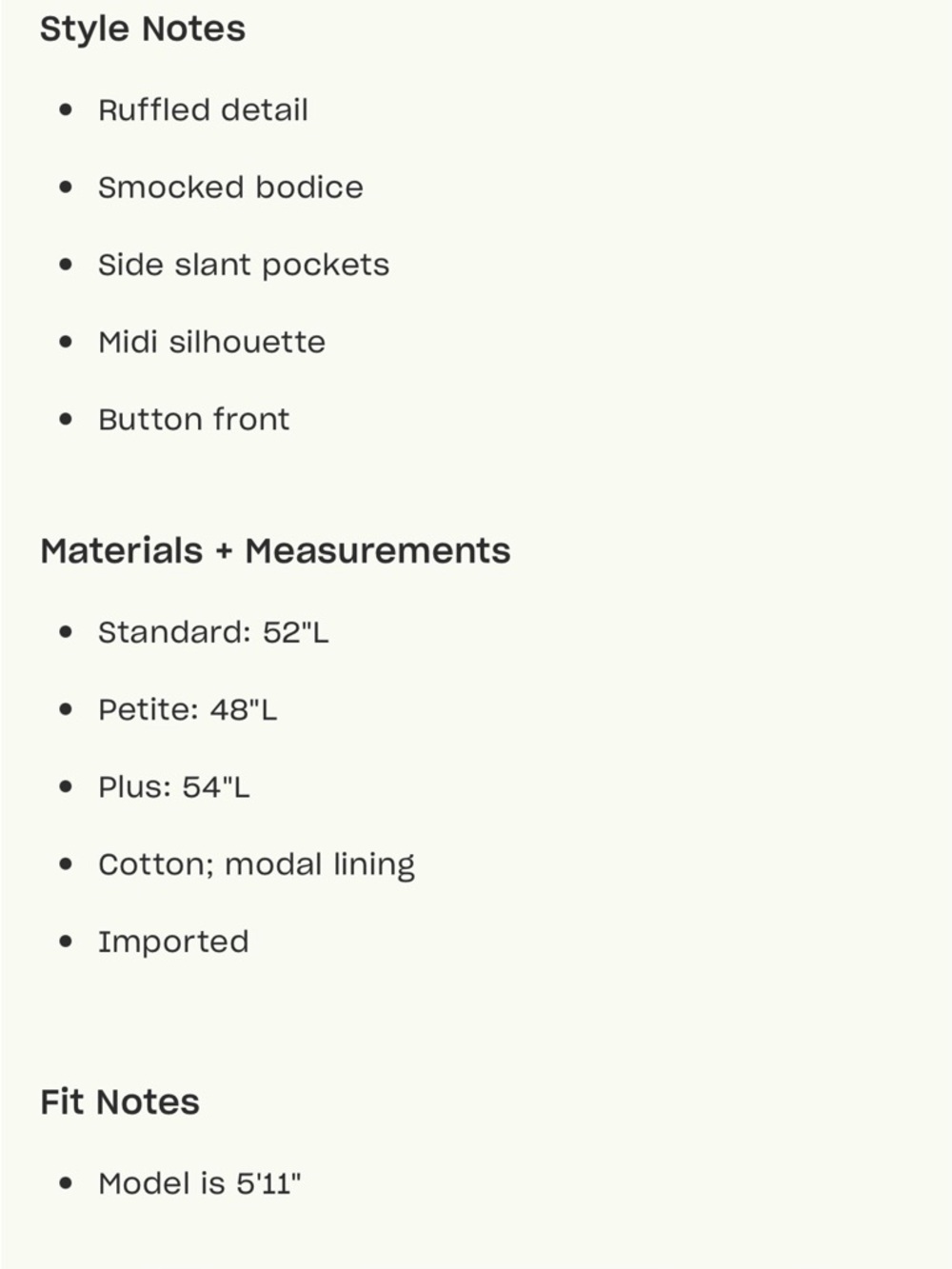Click the Materials + Measurements heading
Viewport: 952px width, 1269px height.
tap(275, 551)
